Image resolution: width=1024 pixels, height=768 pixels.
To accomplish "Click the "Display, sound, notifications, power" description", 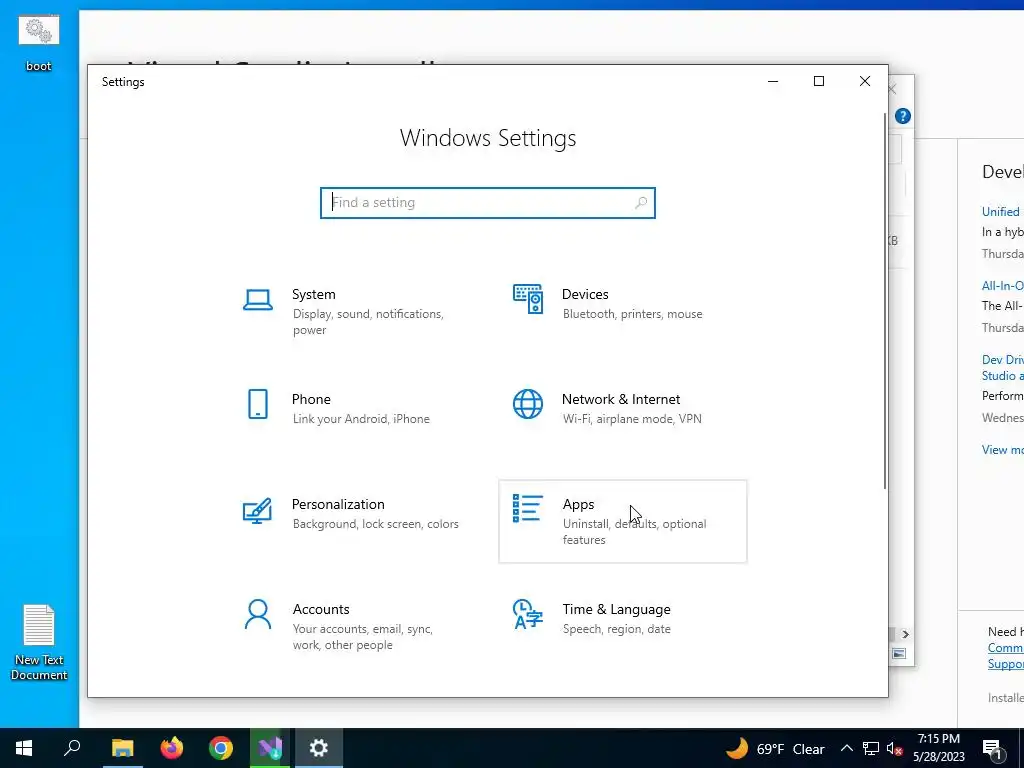I will point(368,322).
